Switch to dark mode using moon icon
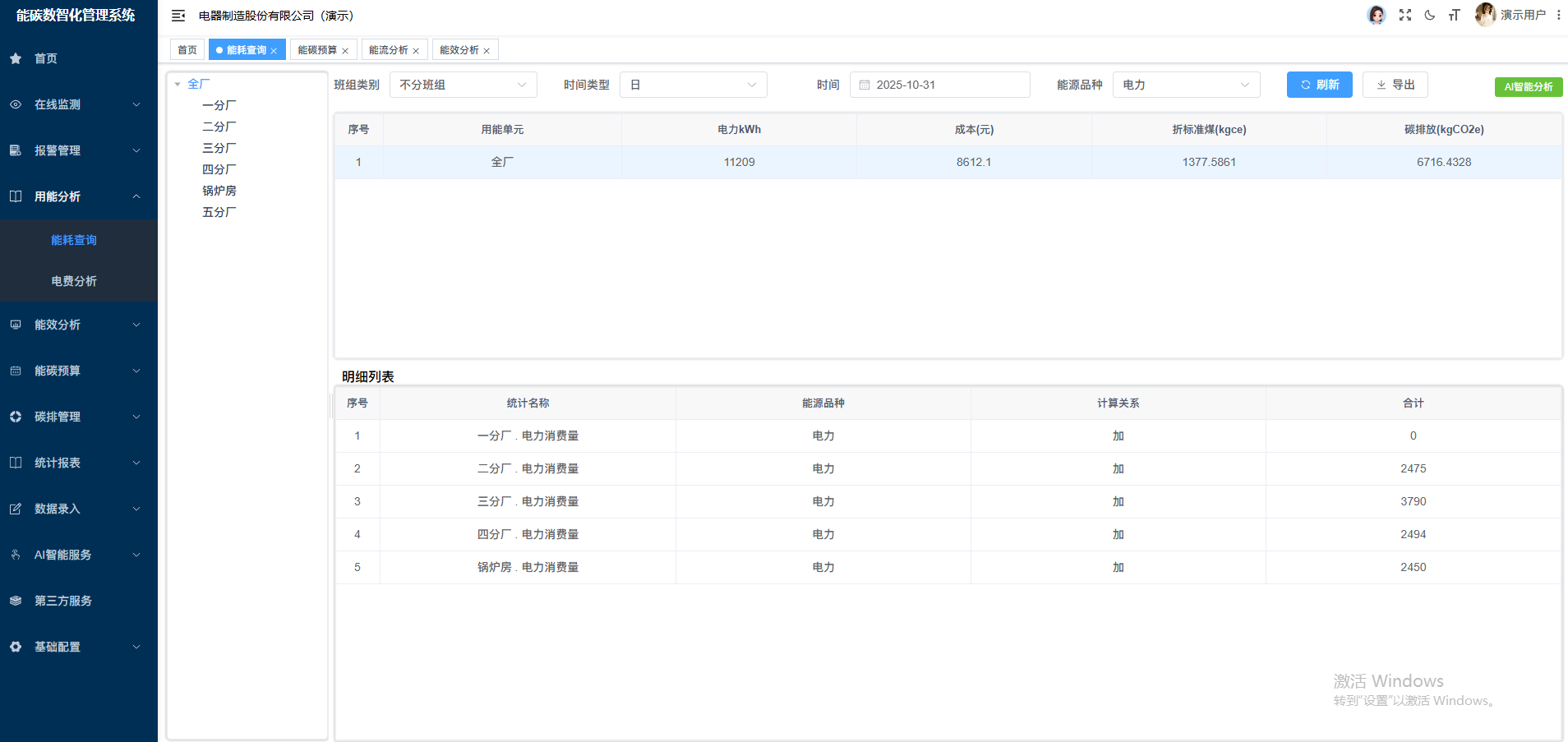1568x742 pixels. pos(1430,15)
